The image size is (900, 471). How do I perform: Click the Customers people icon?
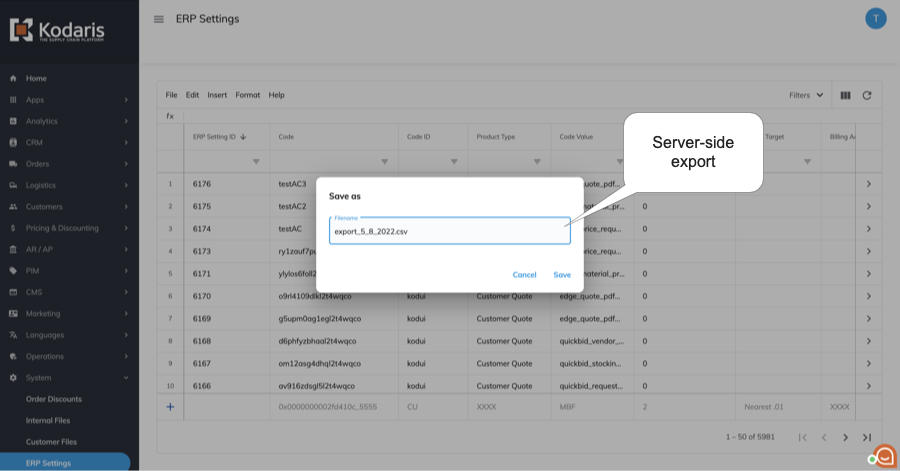[13, 207]
